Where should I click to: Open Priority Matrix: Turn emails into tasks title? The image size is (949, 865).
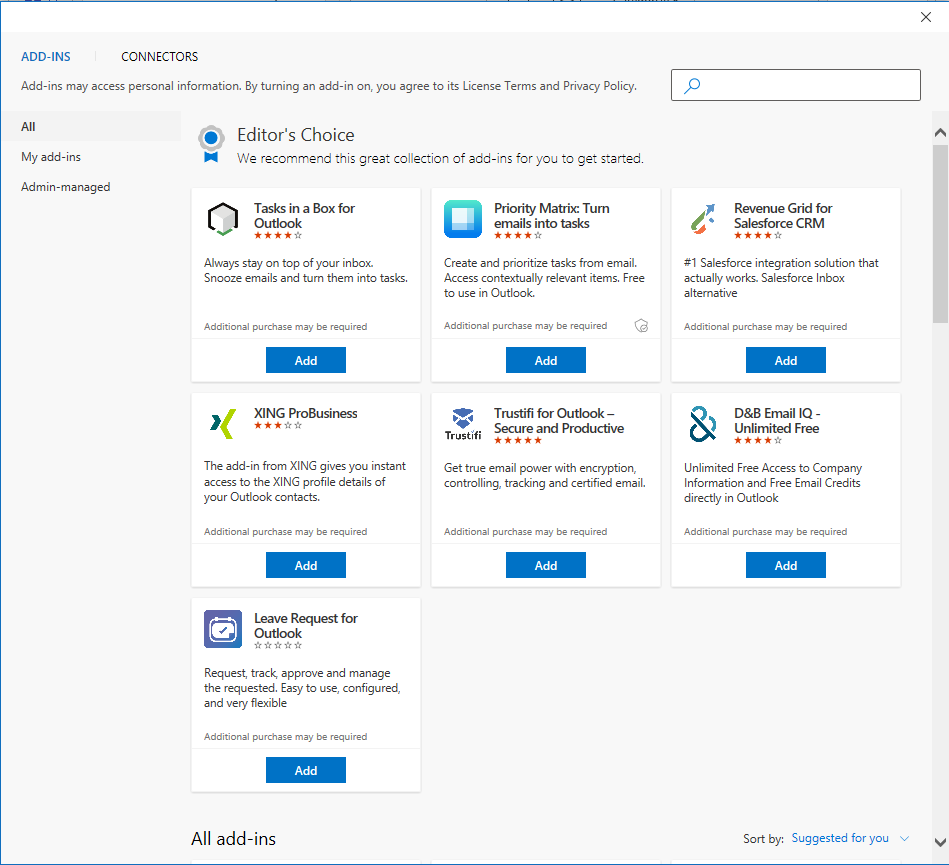coord(552,215)
